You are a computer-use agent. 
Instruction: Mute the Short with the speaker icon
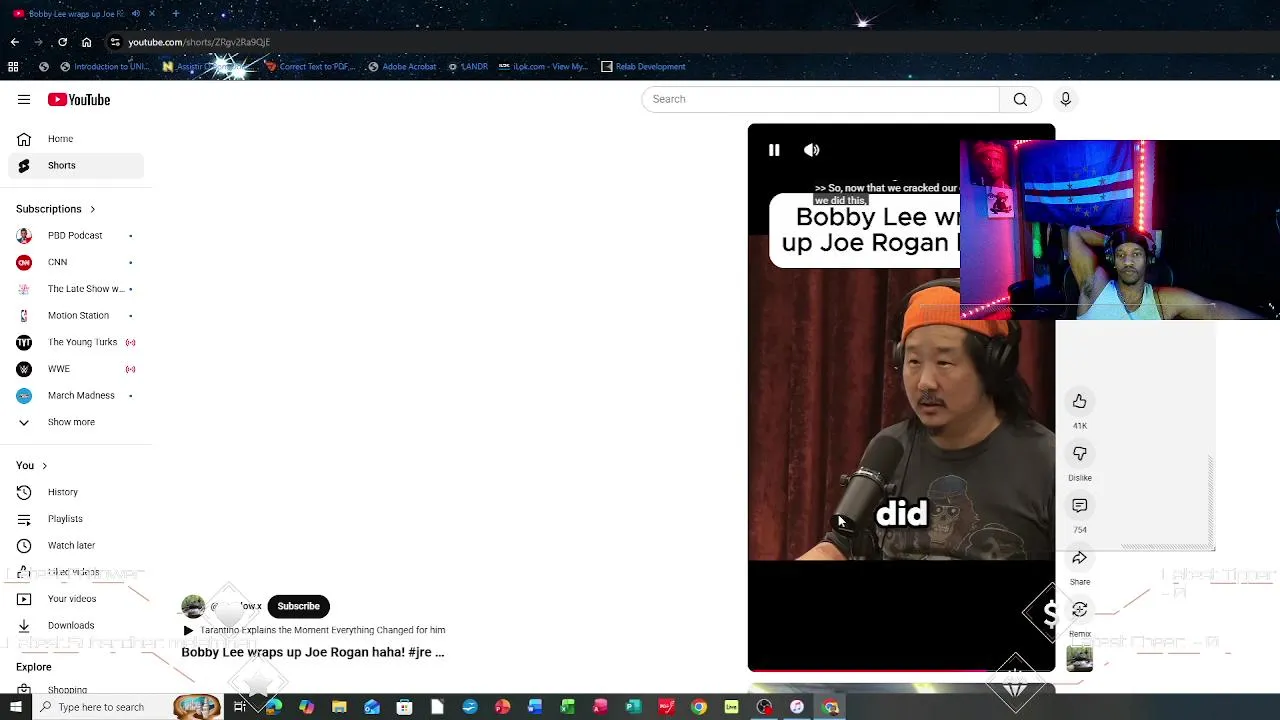(x=812, y=150)
